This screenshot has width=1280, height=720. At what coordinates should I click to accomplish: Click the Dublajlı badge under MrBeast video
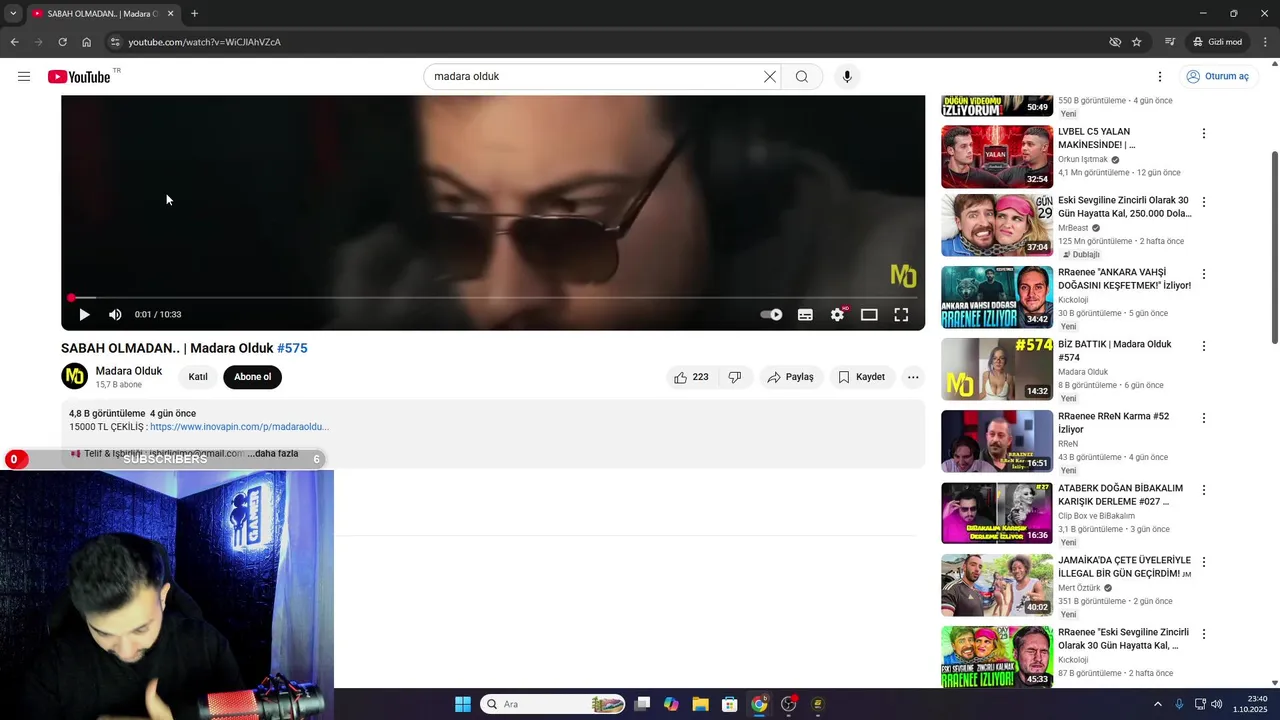tap(1080, 255)
